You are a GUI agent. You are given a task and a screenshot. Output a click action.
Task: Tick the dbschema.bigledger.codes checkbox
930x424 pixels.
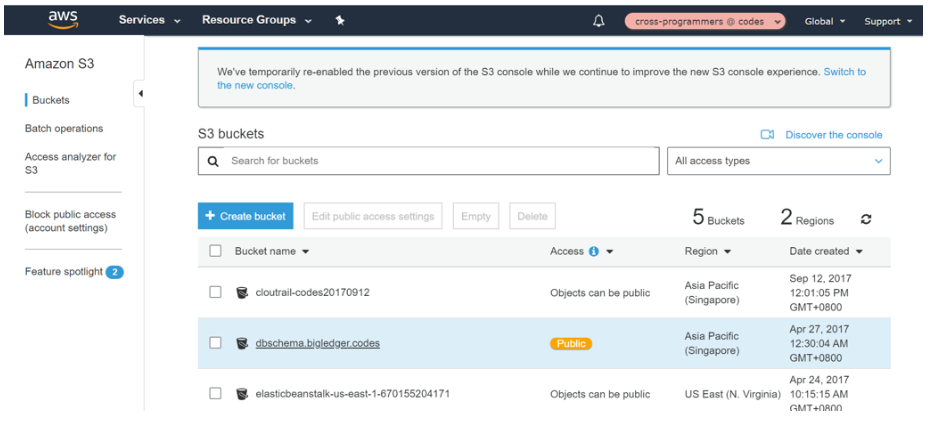pos(215,343)
